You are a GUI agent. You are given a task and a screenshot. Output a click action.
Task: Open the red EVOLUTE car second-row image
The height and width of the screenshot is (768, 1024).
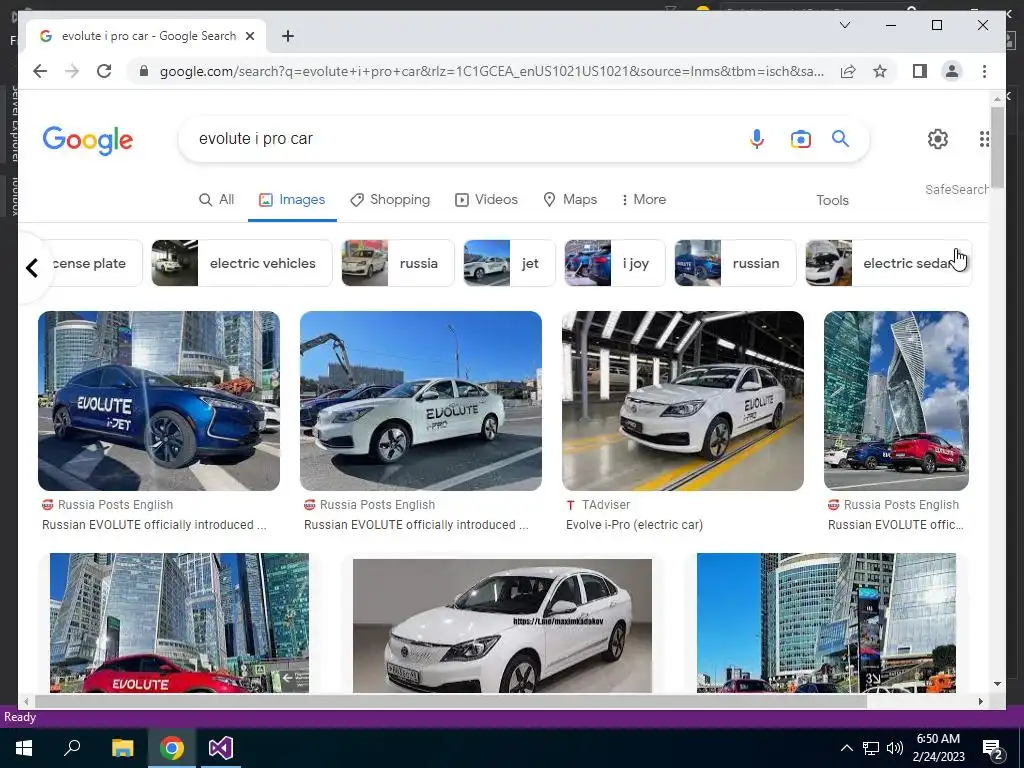click(179, 623)
